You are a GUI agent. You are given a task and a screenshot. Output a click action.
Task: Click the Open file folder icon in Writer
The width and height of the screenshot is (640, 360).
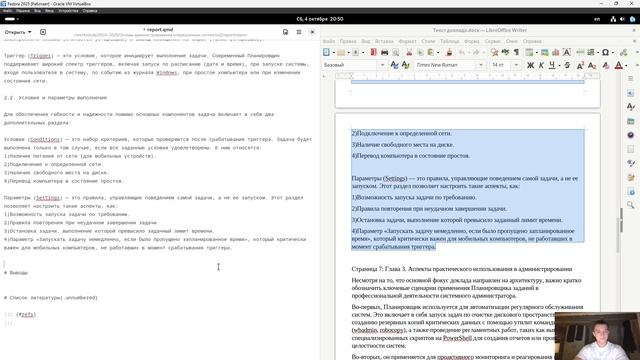click(x=341, y=52)
